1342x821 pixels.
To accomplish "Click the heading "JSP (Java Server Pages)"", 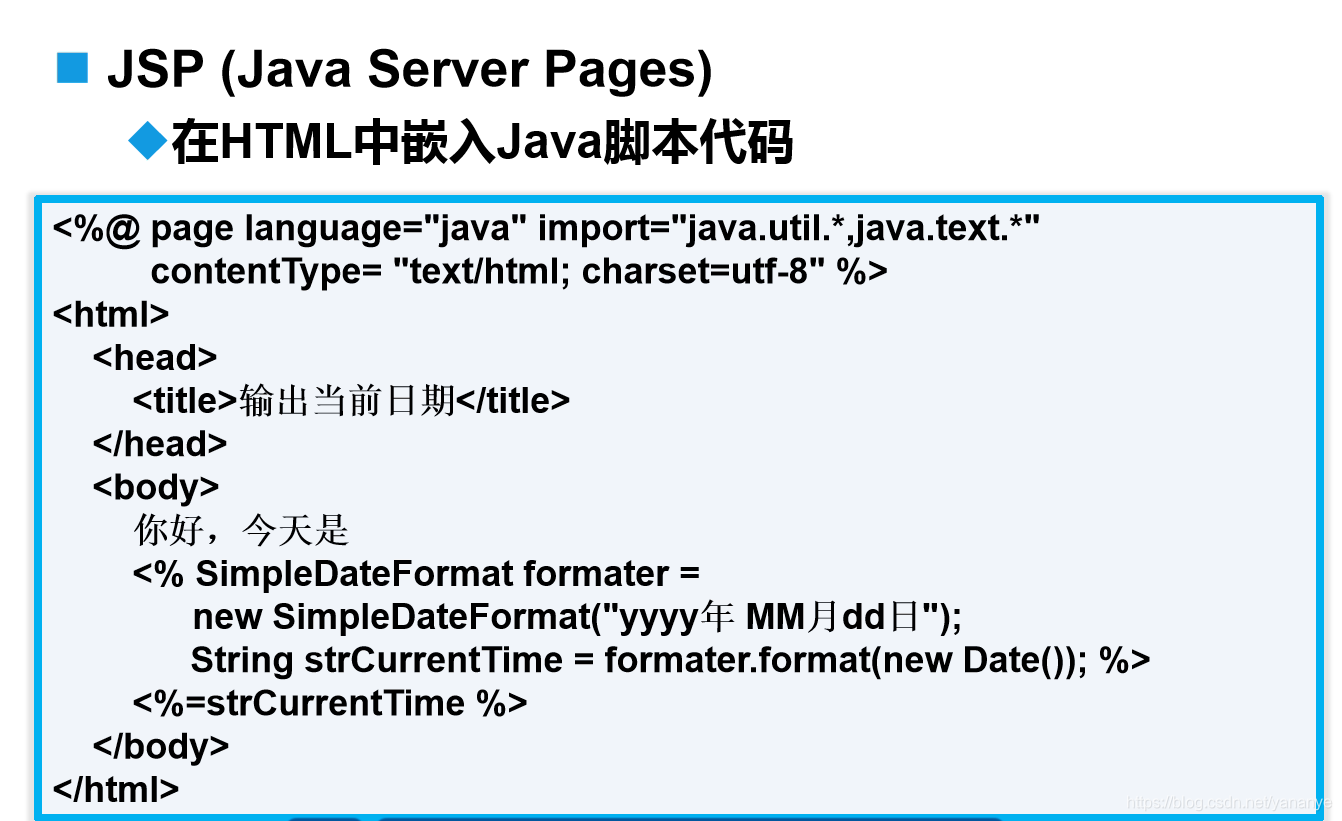I will tap(409, 72).
